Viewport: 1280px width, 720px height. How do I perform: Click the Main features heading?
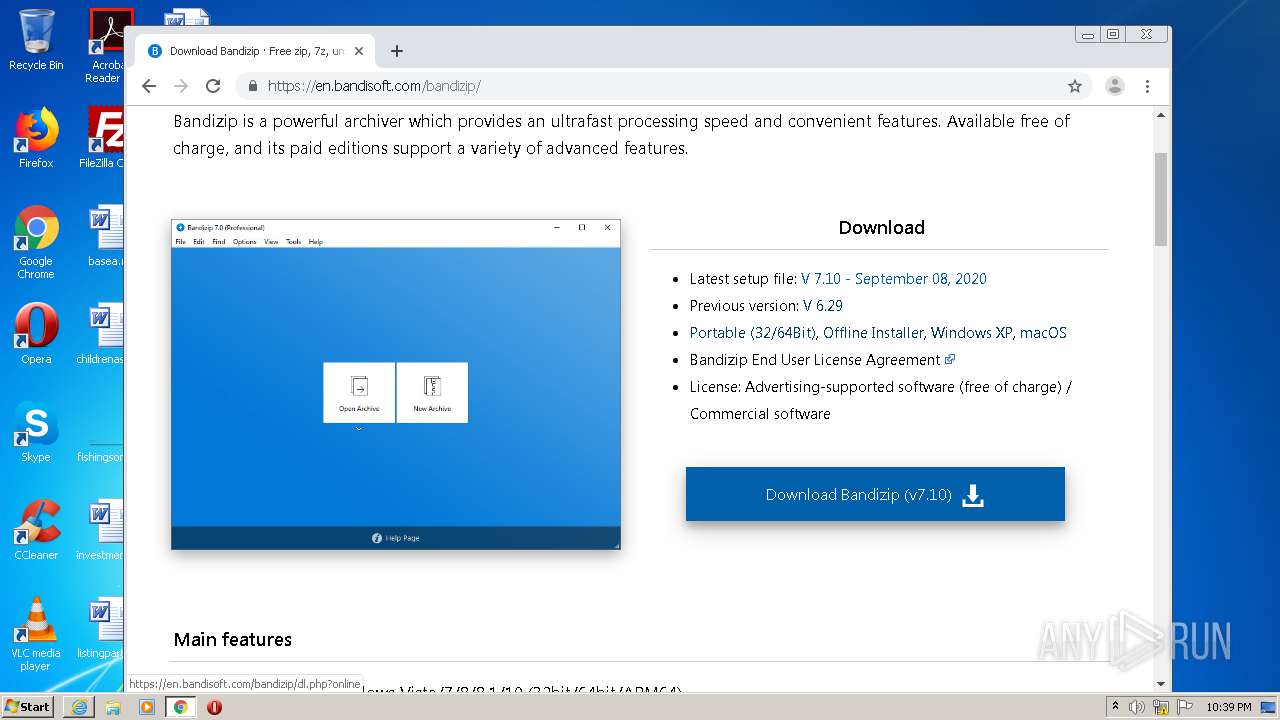233,640
